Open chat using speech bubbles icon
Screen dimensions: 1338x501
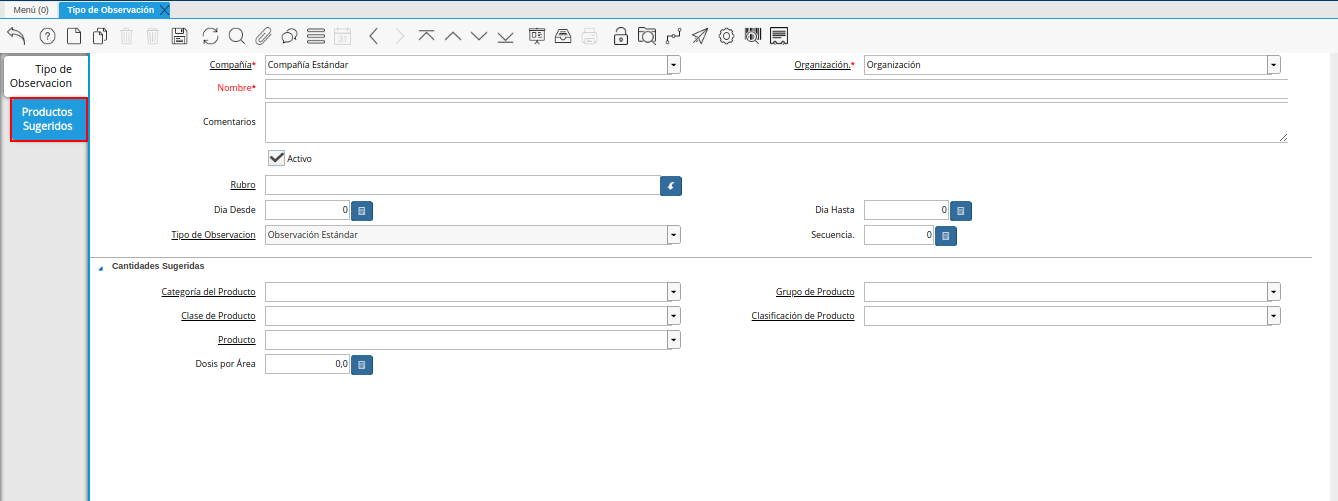tap(289, 36)
